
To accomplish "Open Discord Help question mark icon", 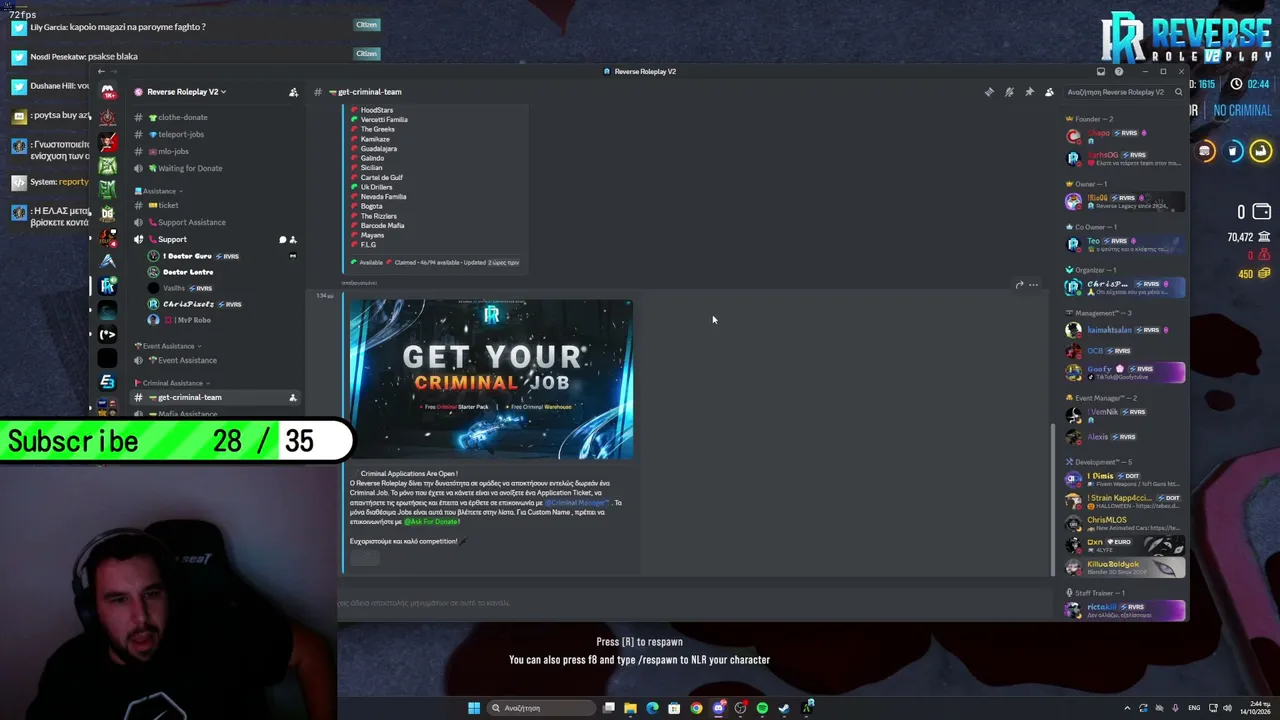I will (1119, 71).
